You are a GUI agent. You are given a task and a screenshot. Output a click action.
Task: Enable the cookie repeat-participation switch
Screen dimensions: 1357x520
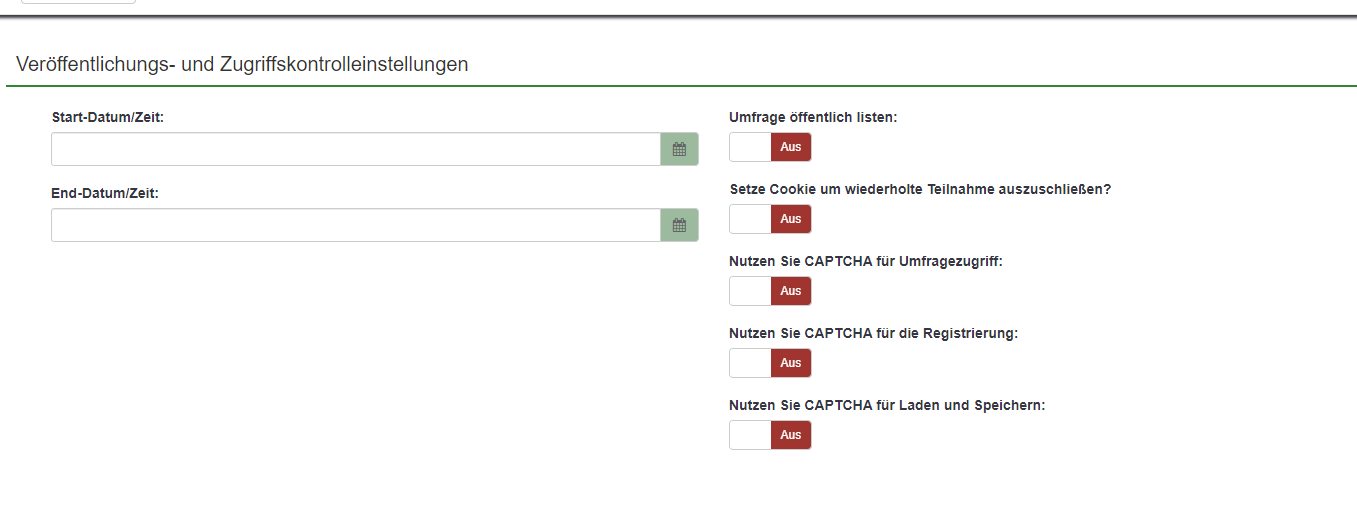tap(770, 219)
